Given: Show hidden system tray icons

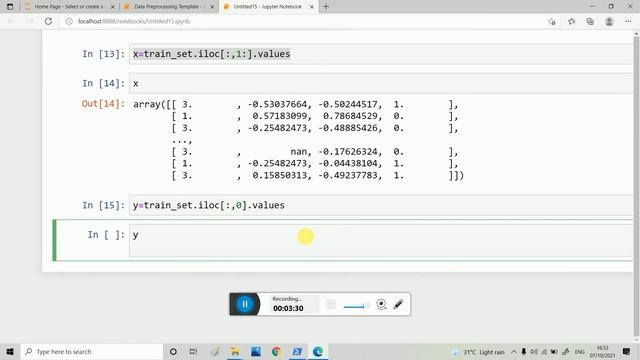Looking at the screenshot, I should point(513,352).
